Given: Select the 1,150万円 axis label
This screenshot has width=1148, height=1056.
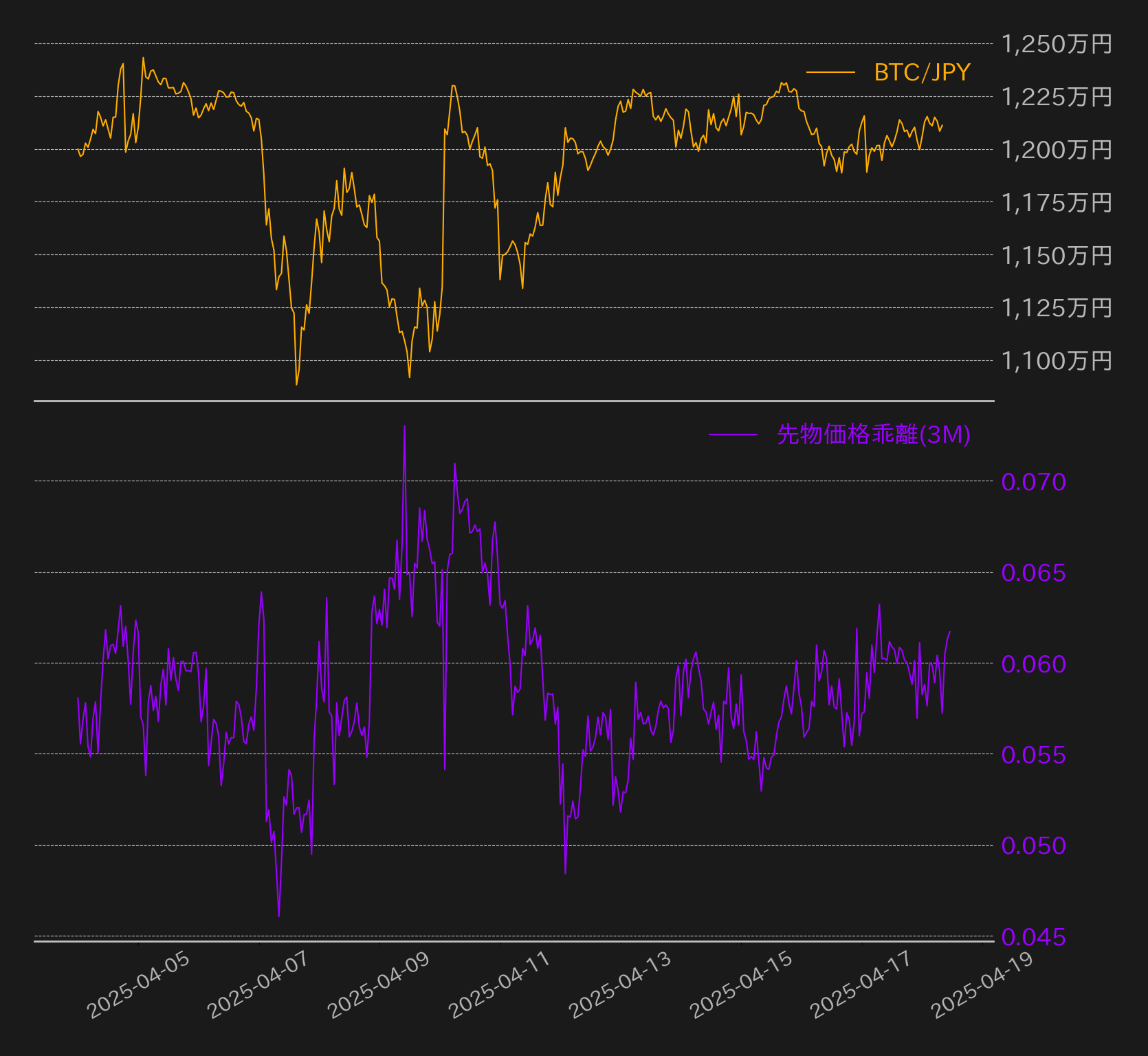Looking at the screenshot, I should 1057,256.
